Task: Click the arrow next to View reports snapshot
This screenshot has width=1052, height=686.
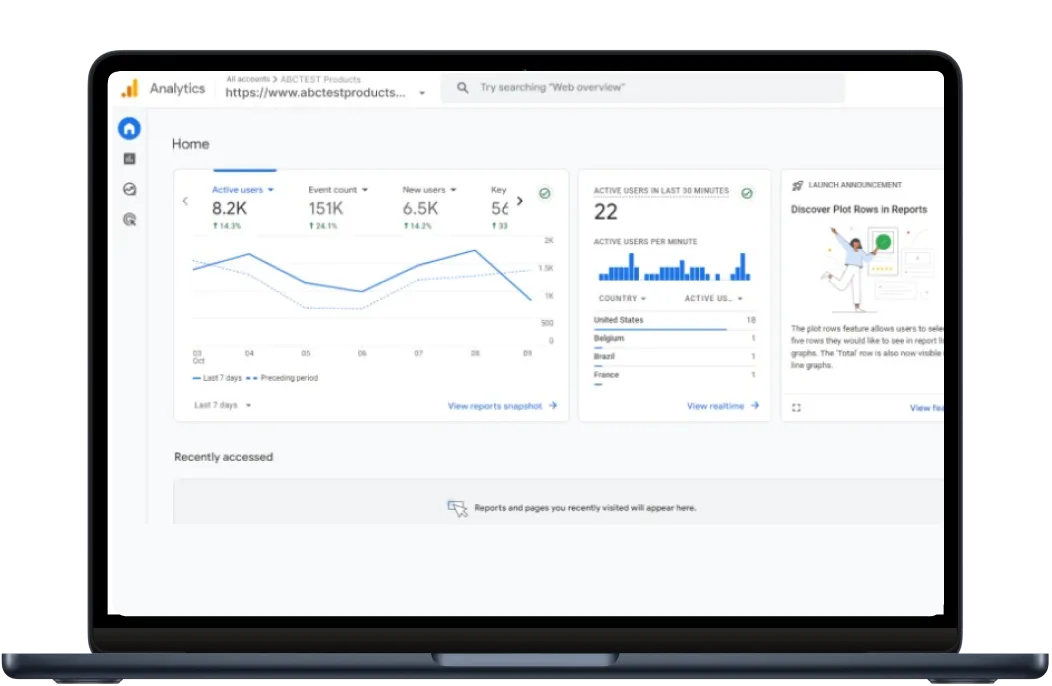Action: 553,405
